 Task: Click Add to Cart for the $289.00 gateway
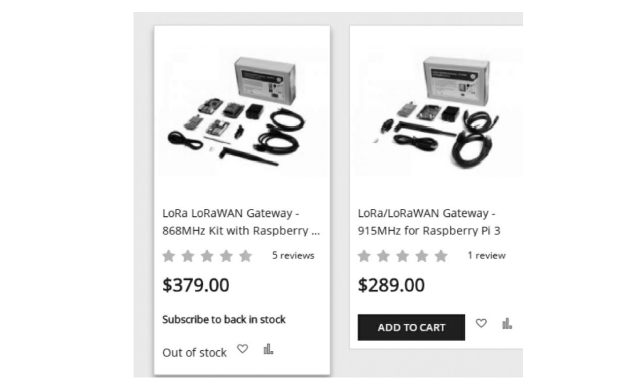411,327
